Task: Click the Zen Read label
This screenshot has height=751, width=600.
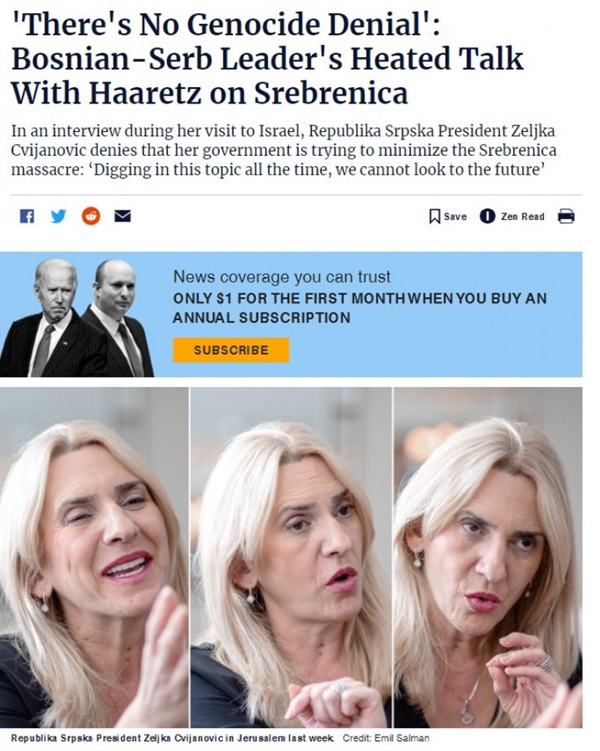Action: pos(522,216)
